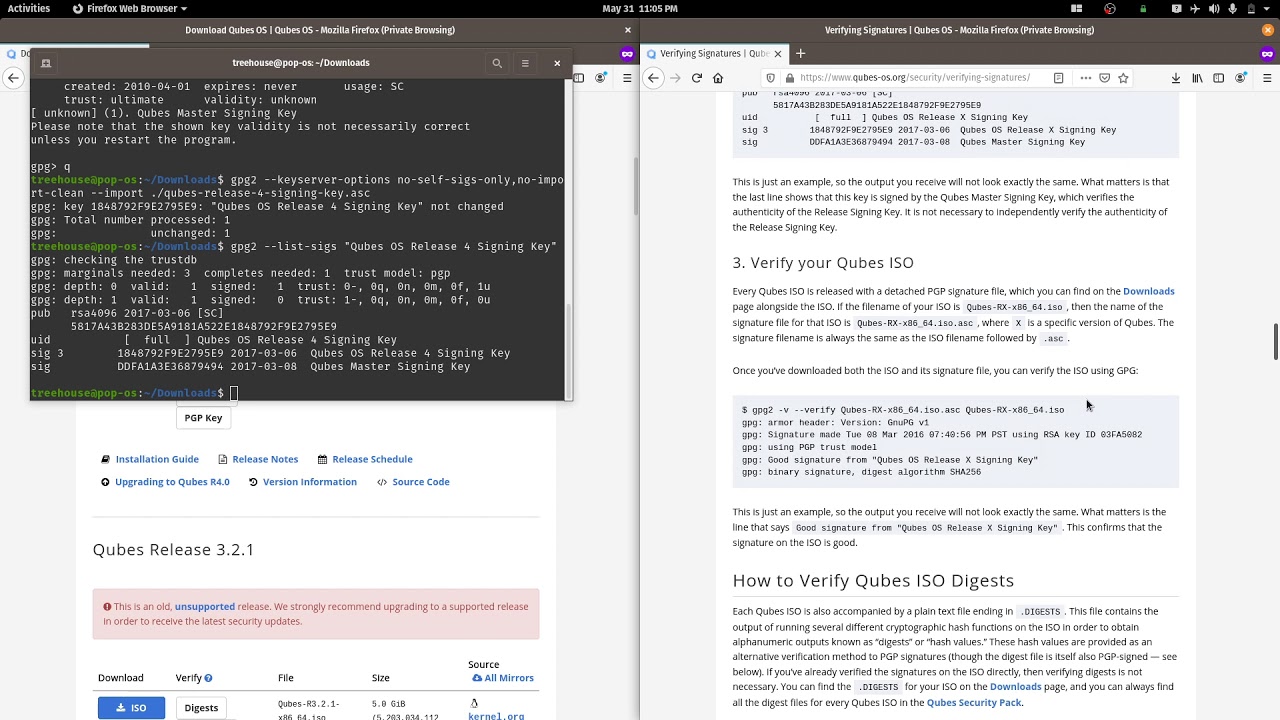Image resolution: width=1280 pixels, height=720 pixels.
Task: Click the green lock tray icon
Action: point(1143,8)
